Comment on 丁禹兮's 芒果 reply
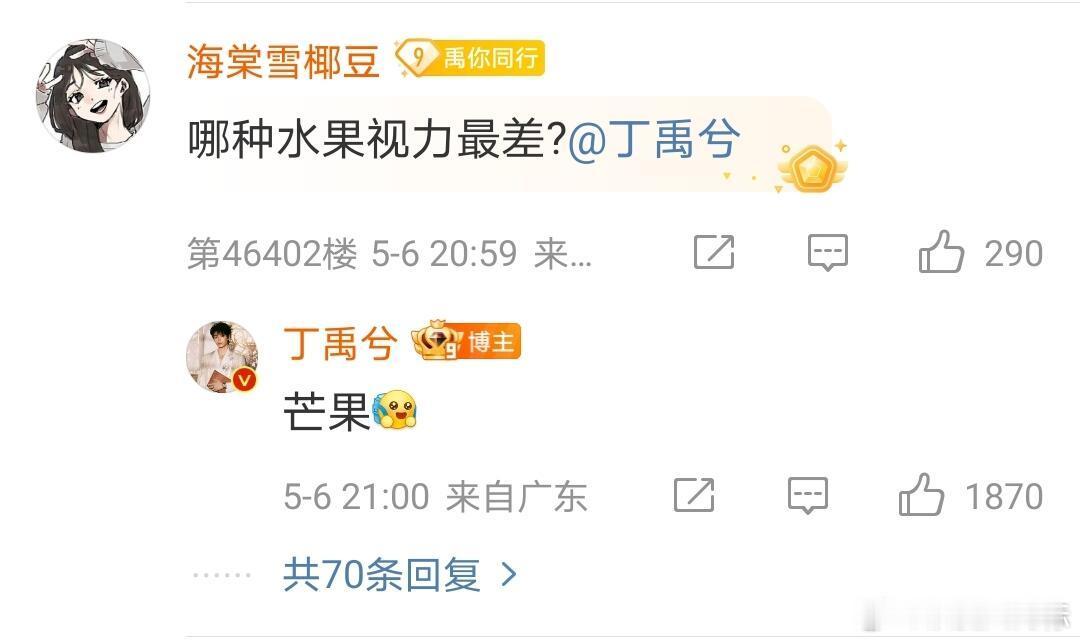1080x642 pixels. [x=807, y=495]
